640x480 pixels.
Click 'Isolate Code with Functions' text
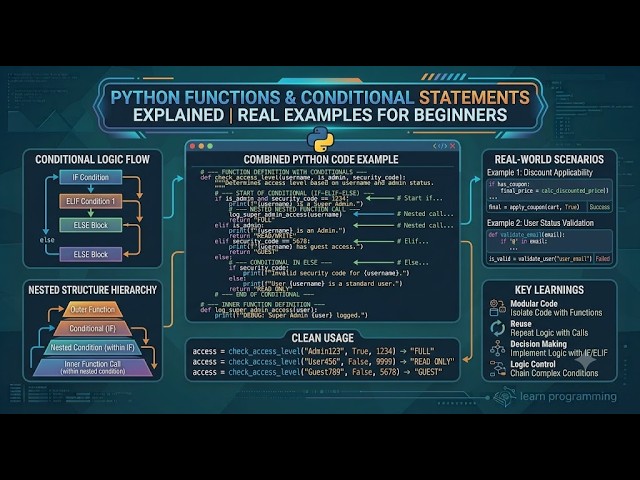(x=556, y=313)
